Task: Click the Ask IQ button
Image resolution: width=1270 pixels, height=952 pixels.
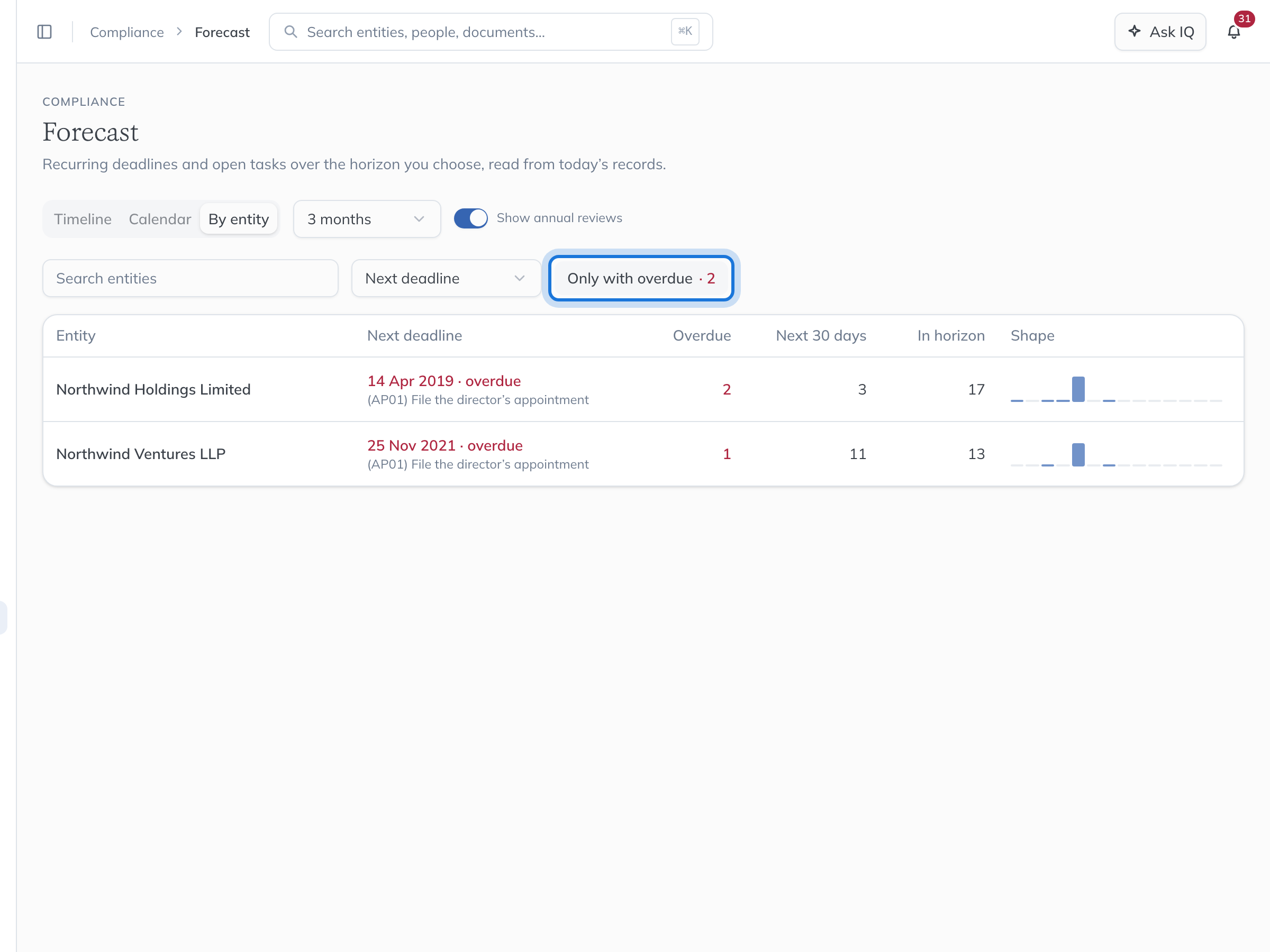Action: (1160, 32)
